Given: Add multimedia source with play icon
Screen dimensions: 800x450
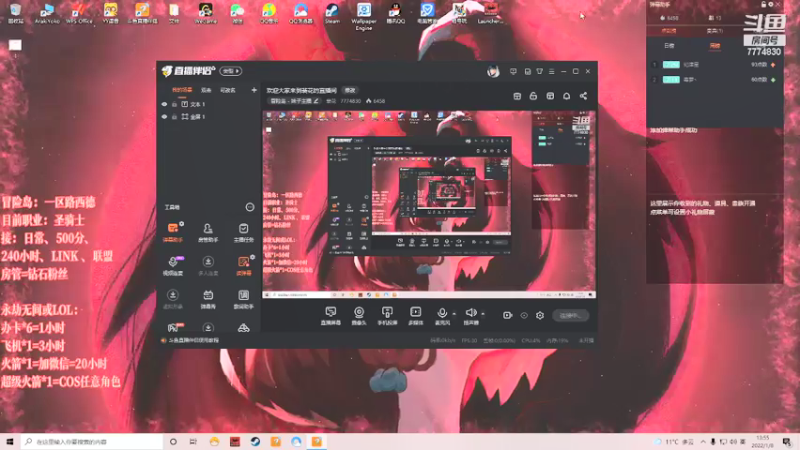Looking at the screenshot, I should (416, 316).
